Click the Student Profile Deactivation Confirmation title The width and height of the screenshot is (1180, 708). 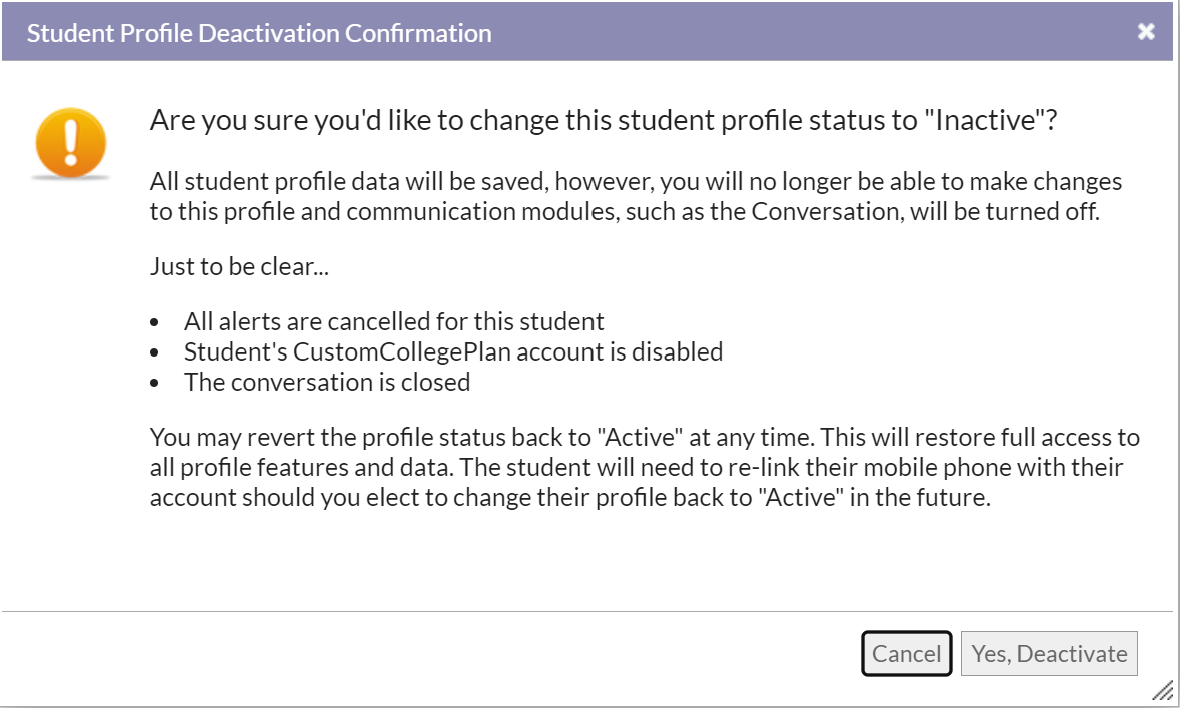point(259,33)
